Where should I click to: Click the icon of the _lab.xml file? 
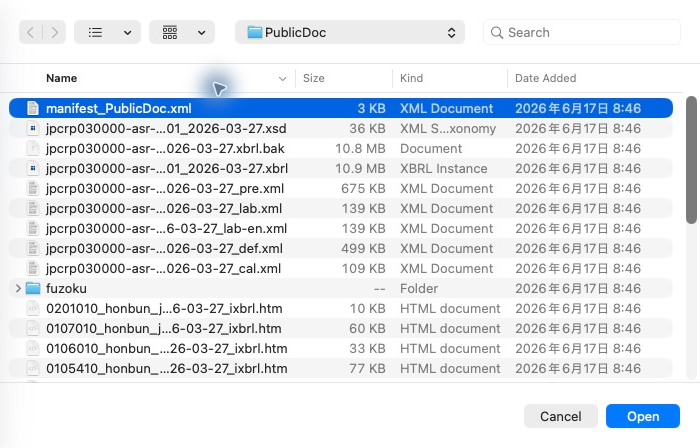(x=33, y=208)
